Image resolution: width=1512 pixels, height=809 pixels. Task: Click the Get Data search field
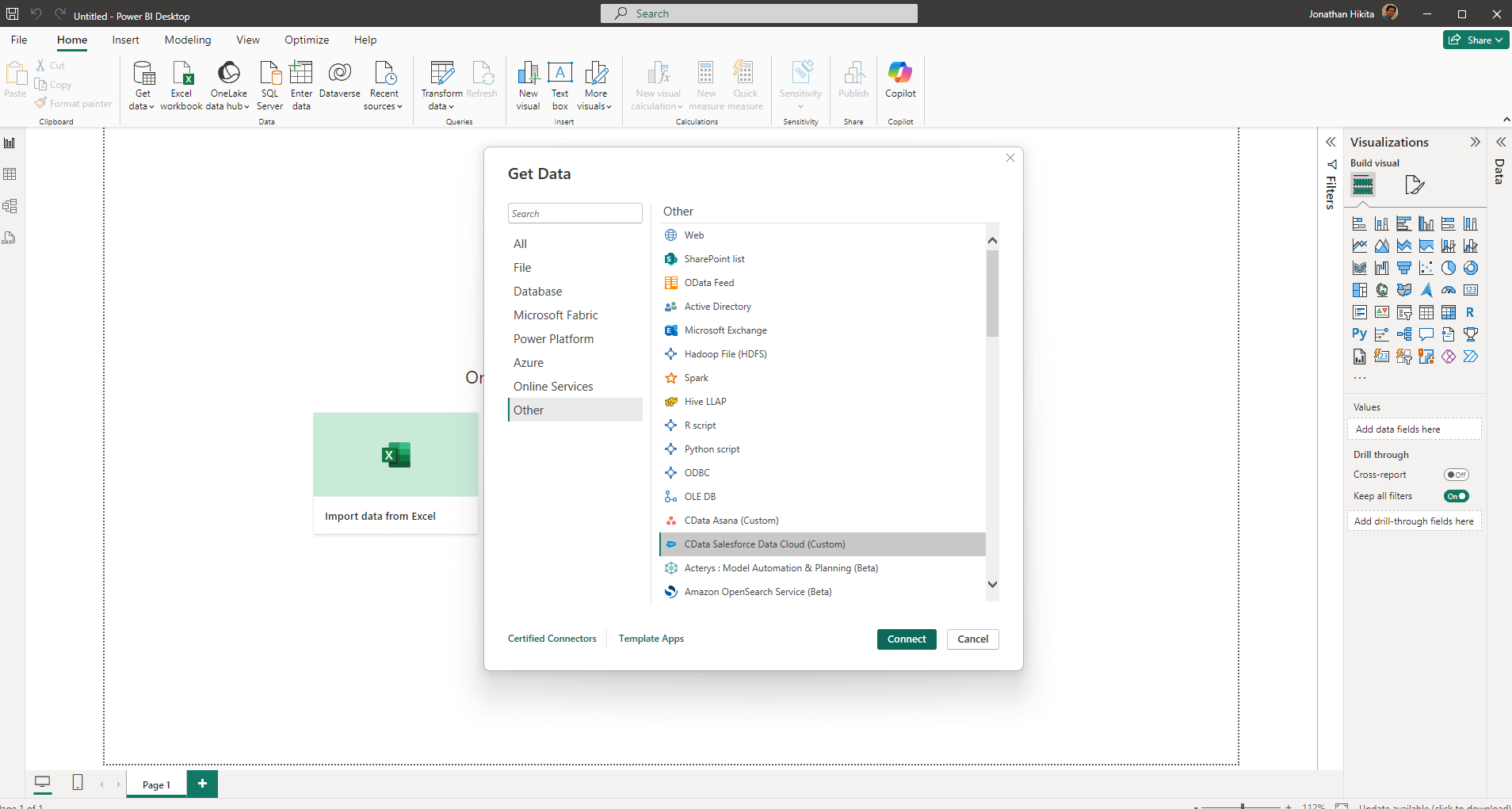tap(575, 213)
